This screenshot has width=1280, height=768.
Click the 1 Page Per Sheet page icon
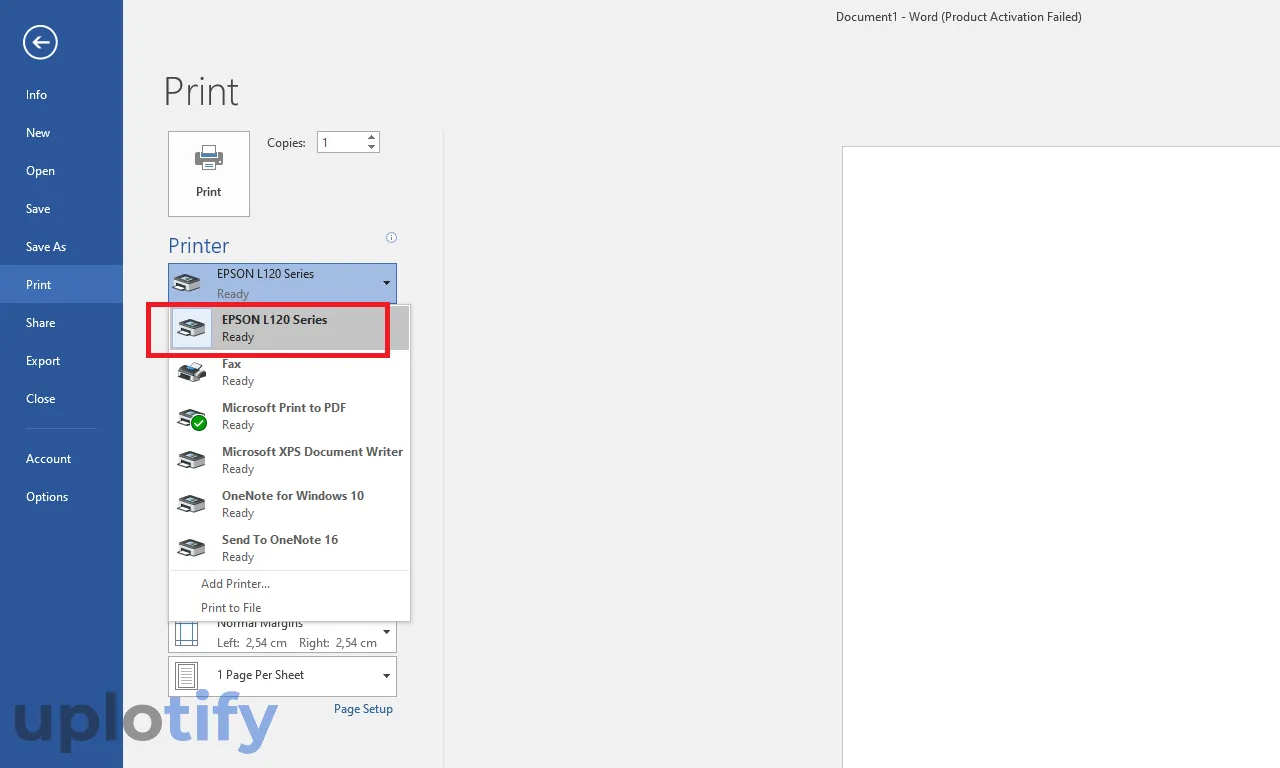point(187,676)
